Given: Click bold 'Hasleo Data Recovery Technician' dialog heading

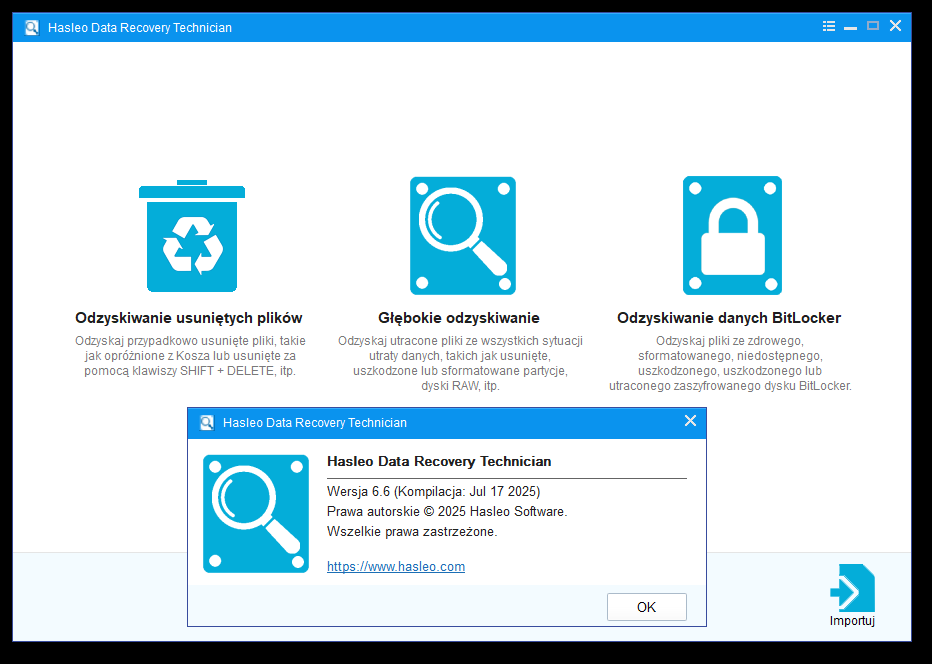Looking at the screenshot, I should [x=439, y=461].
